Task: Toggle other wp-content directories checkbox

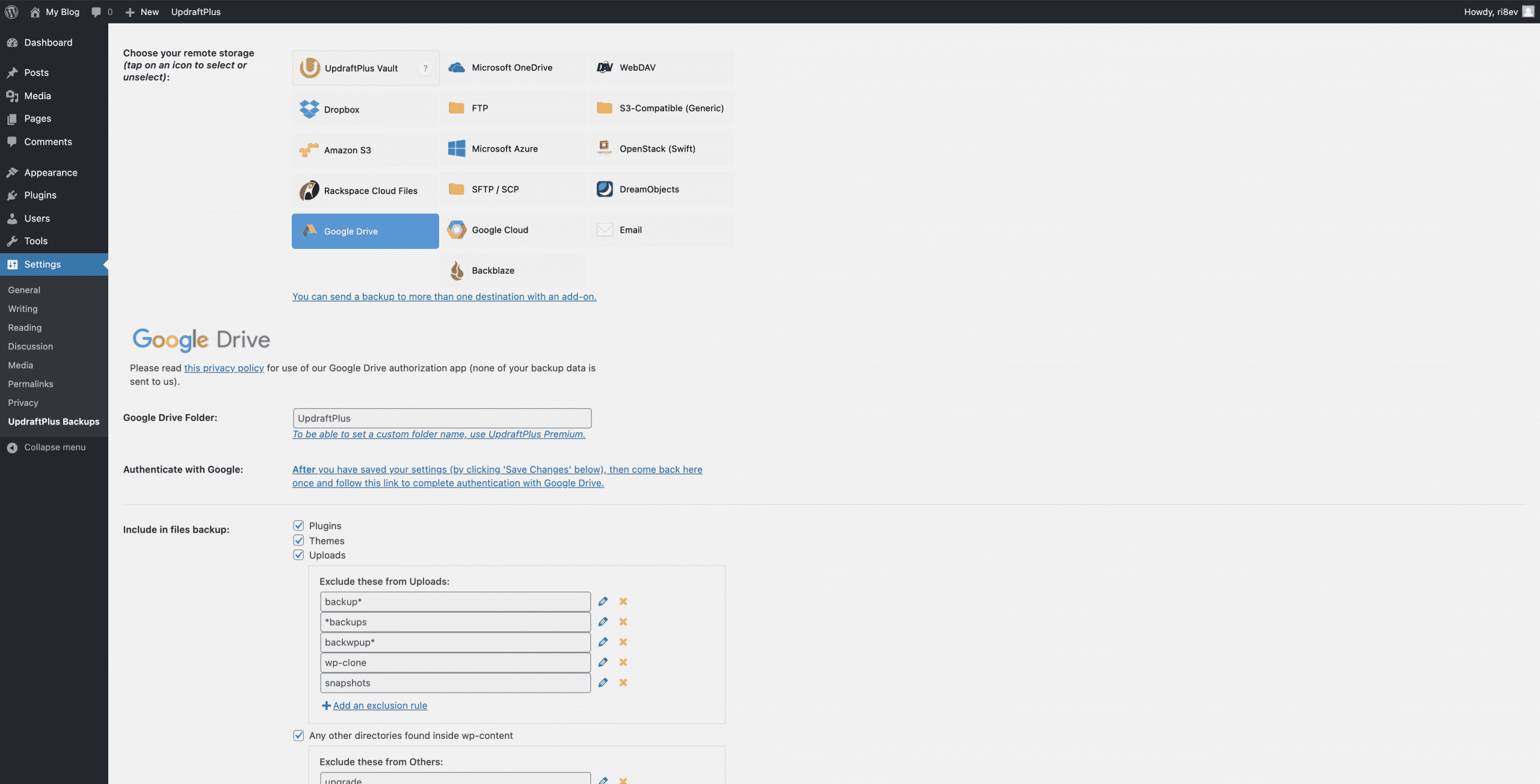Action: coord(298,735)
